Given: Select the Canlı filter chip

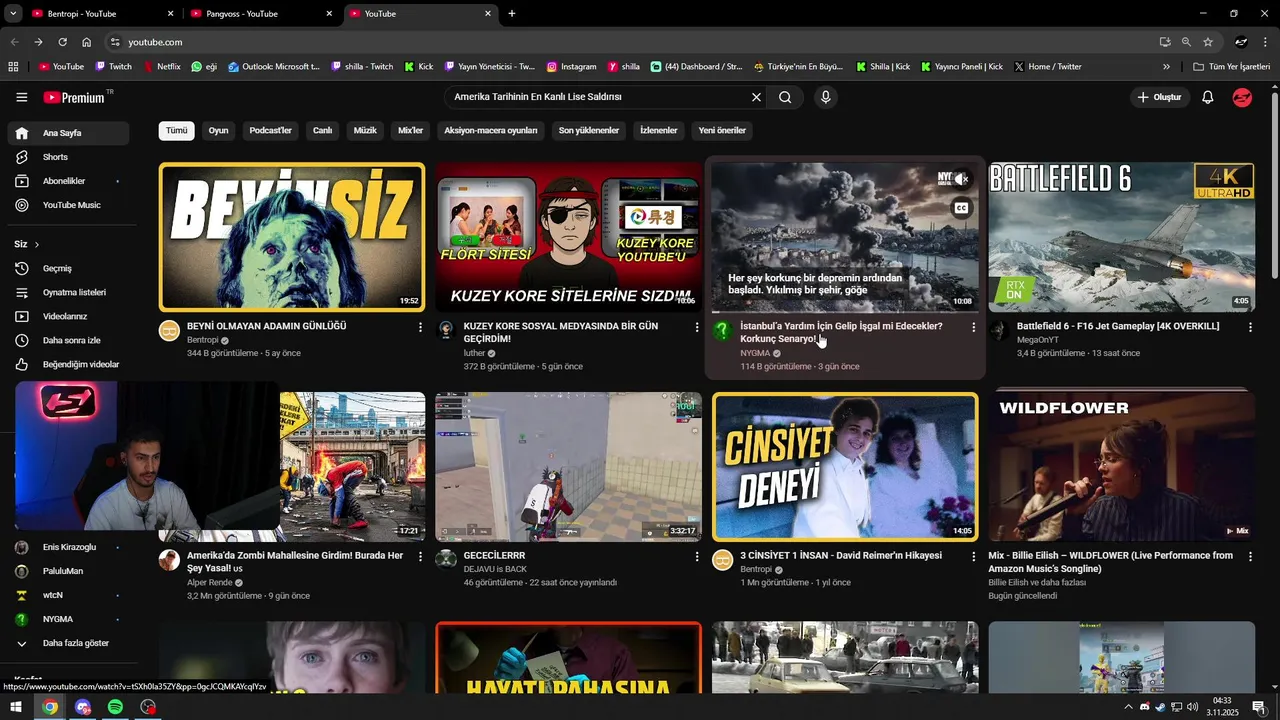Looking at the screenshot, I should 322,130.
